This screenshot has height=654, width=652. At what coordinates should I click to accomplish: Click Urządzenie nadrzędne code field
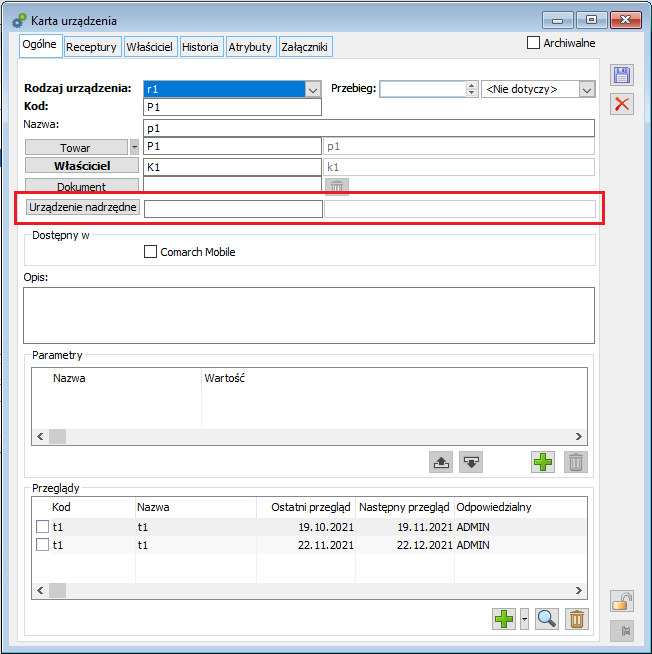coord(233,209)
